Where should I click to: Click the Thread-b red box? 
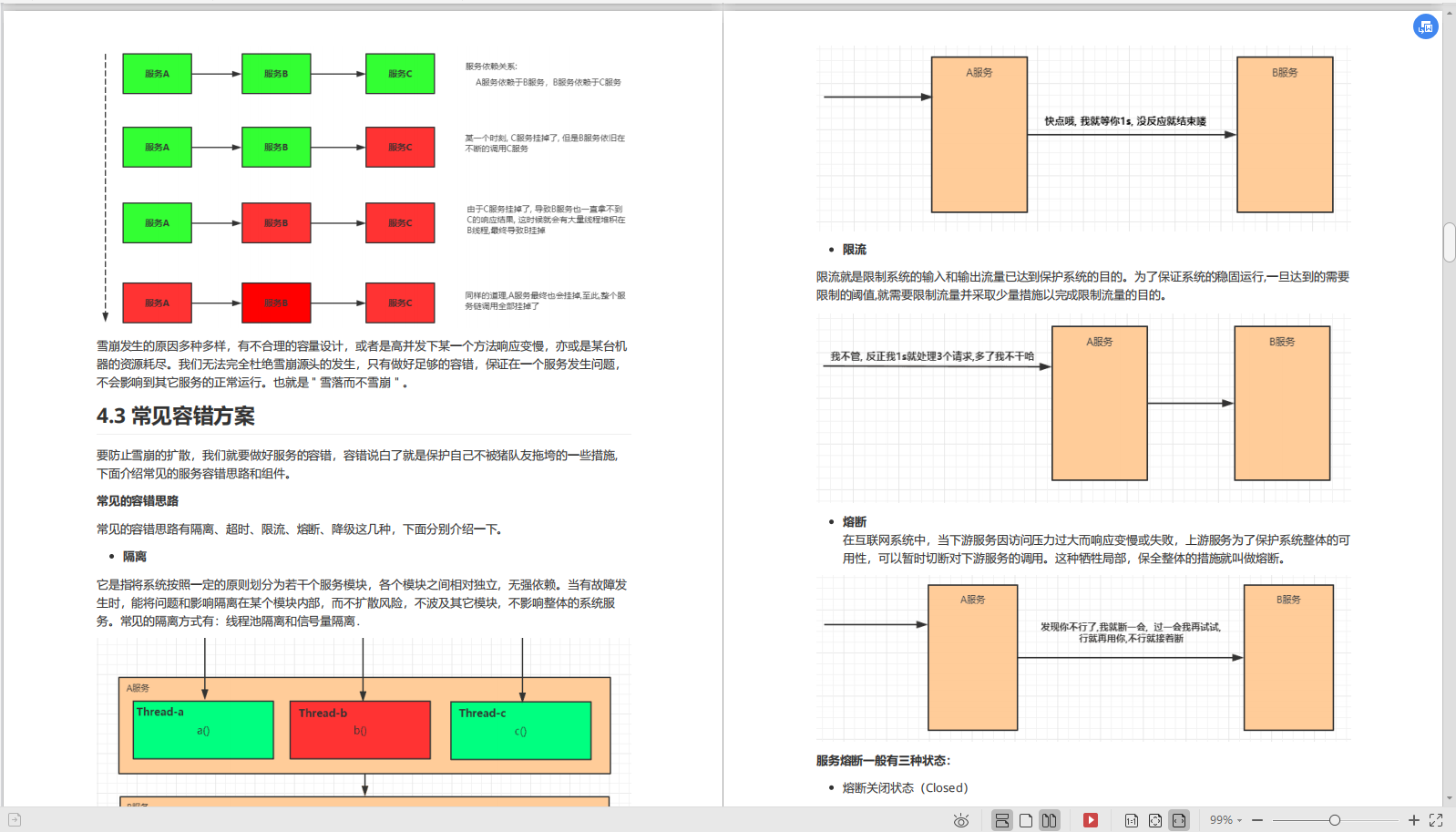[x=360, y=730]
